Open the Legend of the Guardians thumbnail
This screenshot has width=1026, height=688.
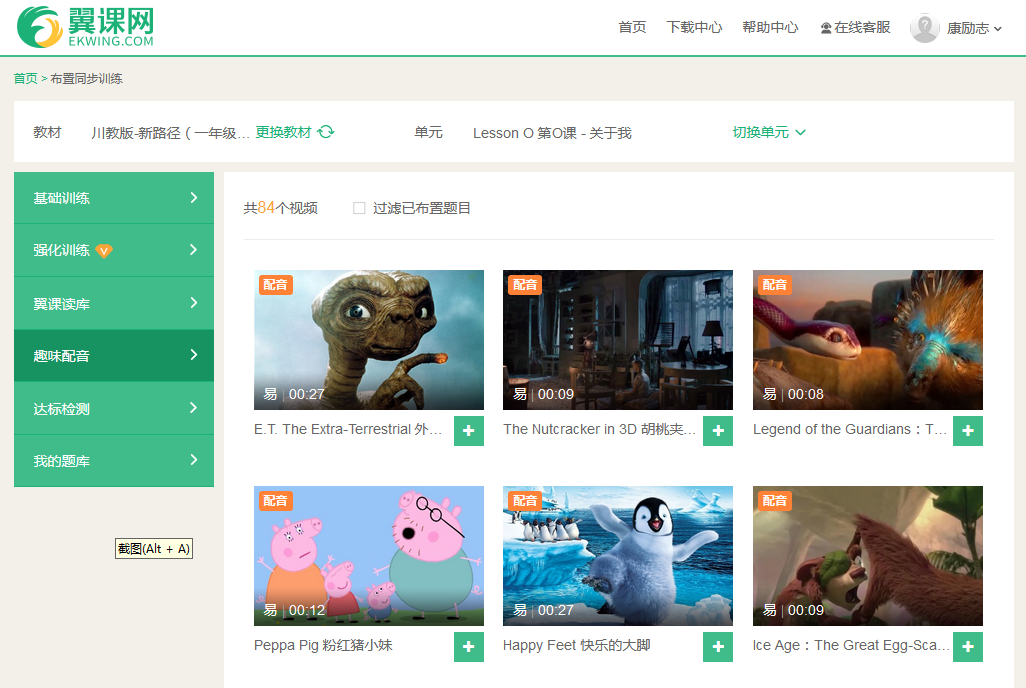click(x=868, y=340)
